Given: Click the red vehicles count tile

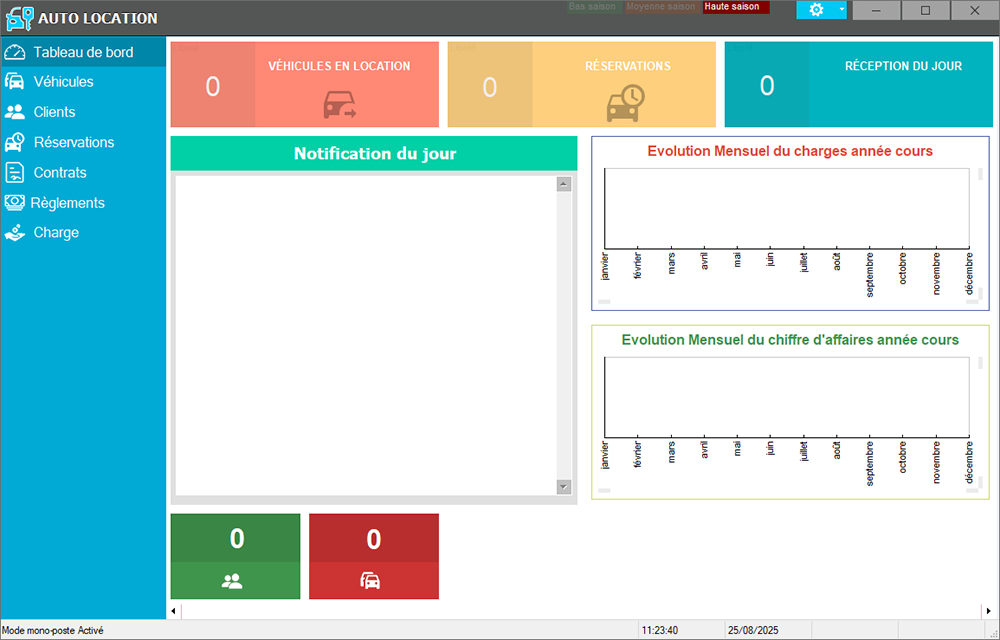Looking at the screenshot, I should point(373,556).
